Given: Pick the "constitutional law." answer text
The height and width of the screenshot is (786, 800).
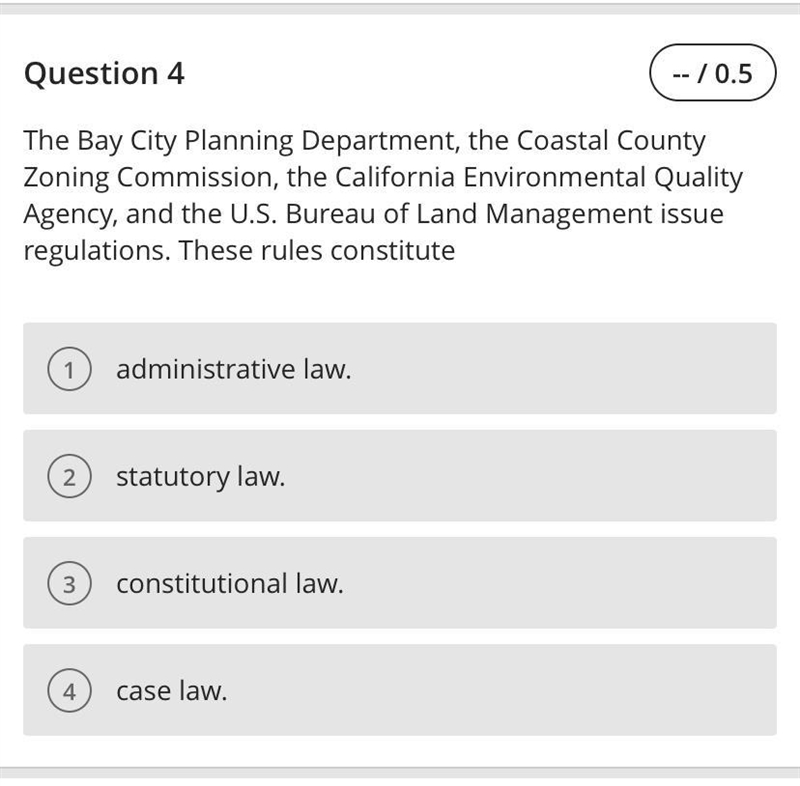Looking at the screenshot, I should tap(230, 583).
